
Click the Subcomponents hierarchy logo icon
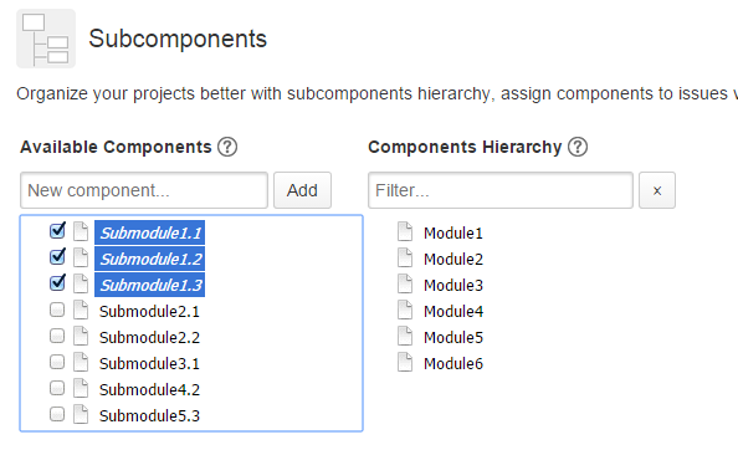46,39
